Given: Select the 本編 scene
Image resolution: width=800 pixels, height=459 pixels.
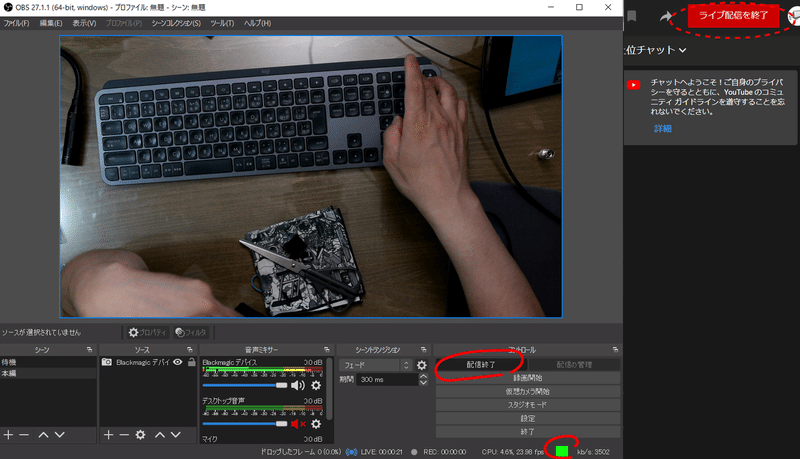Looking at the screenshot, I should [x=48, y=373].
